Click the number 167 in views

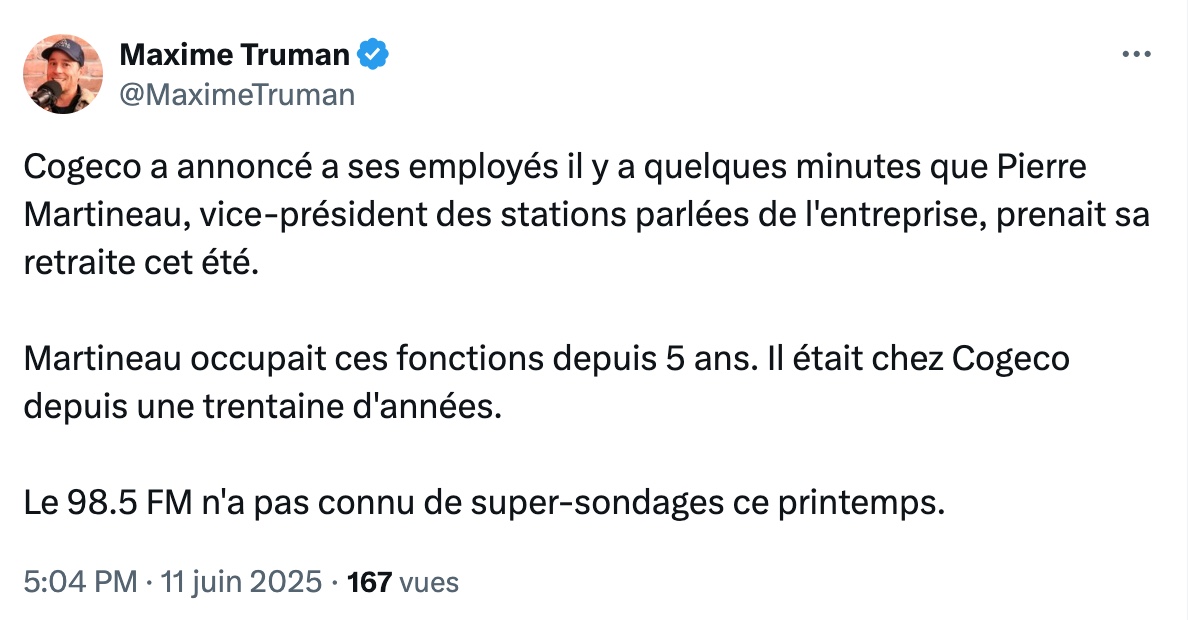[x=369, y=582]
